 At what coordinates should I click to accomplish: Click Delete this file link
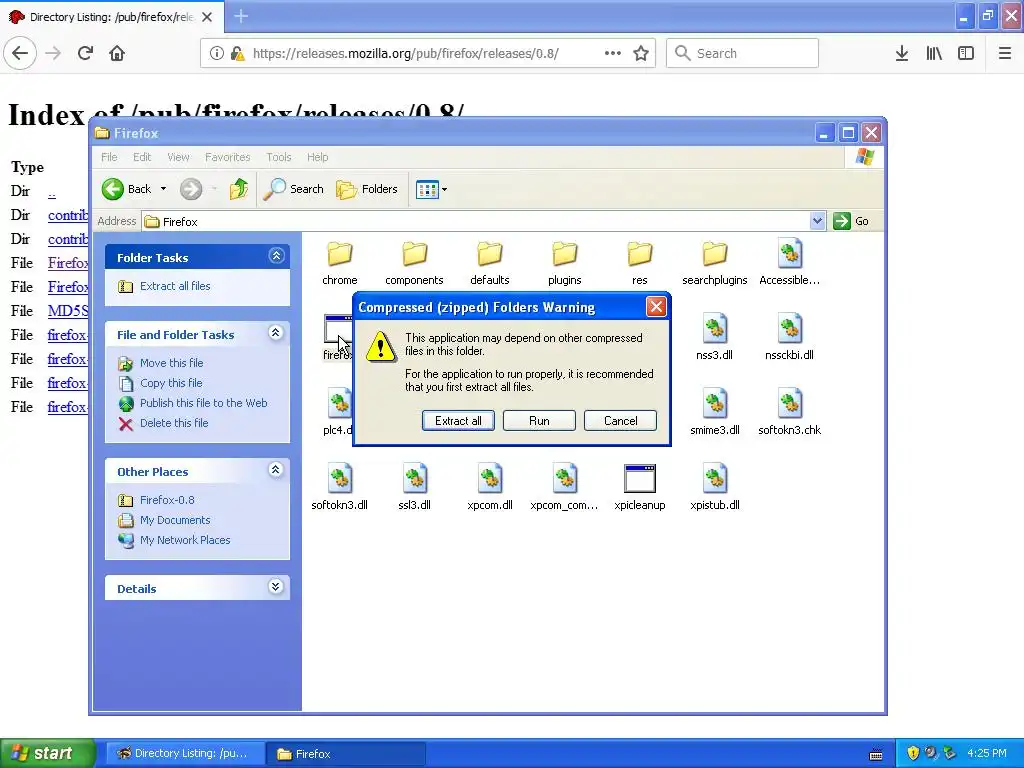pos(174,423)
